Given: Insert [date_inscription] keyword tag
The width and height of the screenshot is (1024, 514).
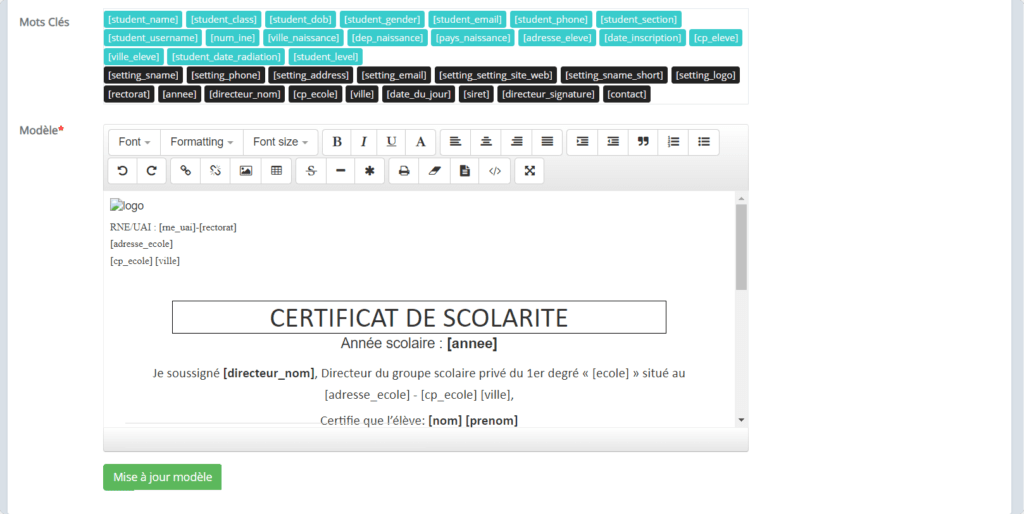Looking at the screenshot, I should click(642, 37).
